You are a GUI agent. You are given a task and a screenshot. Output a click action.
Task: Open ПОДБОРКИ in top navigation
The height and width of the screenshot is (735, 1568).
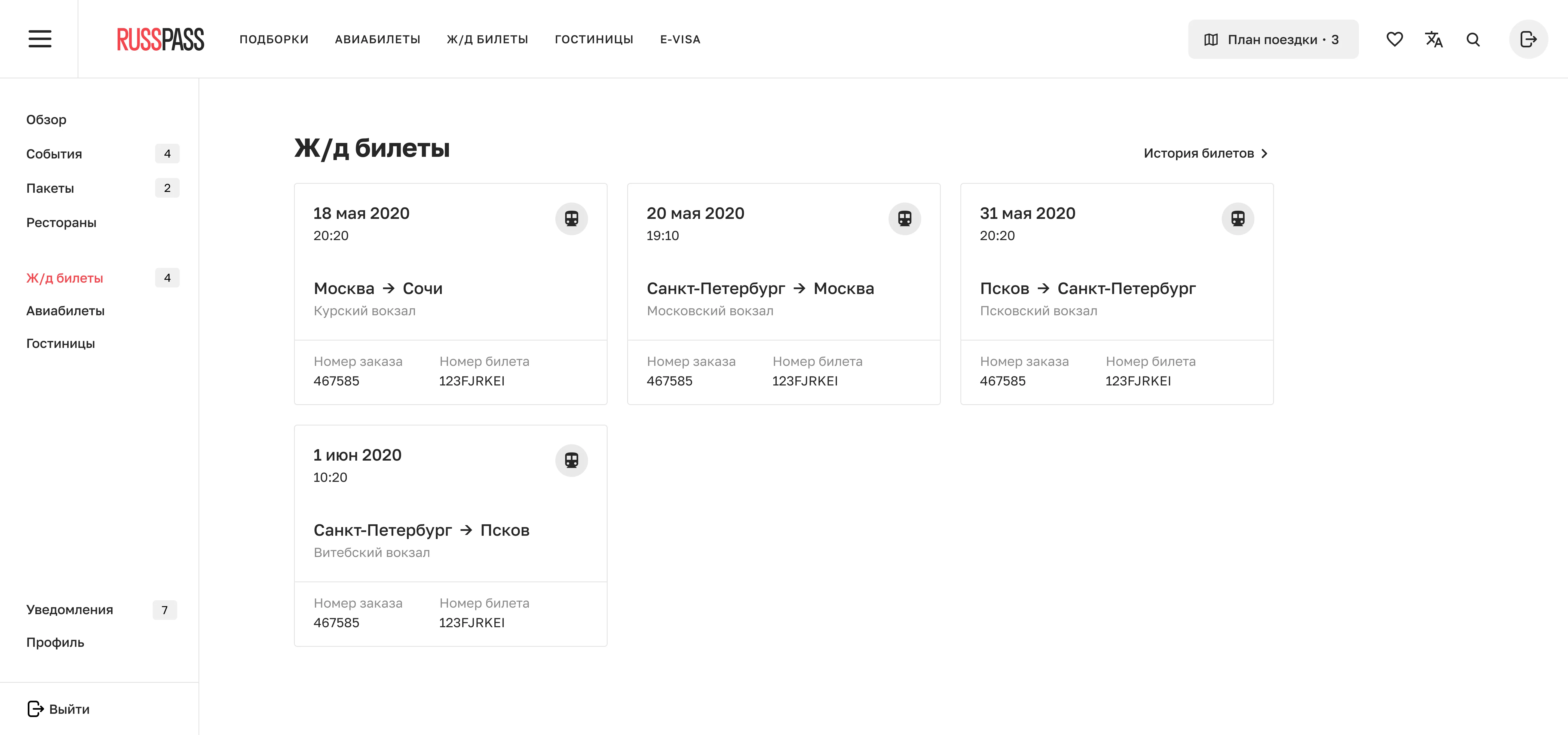(274, 39)
